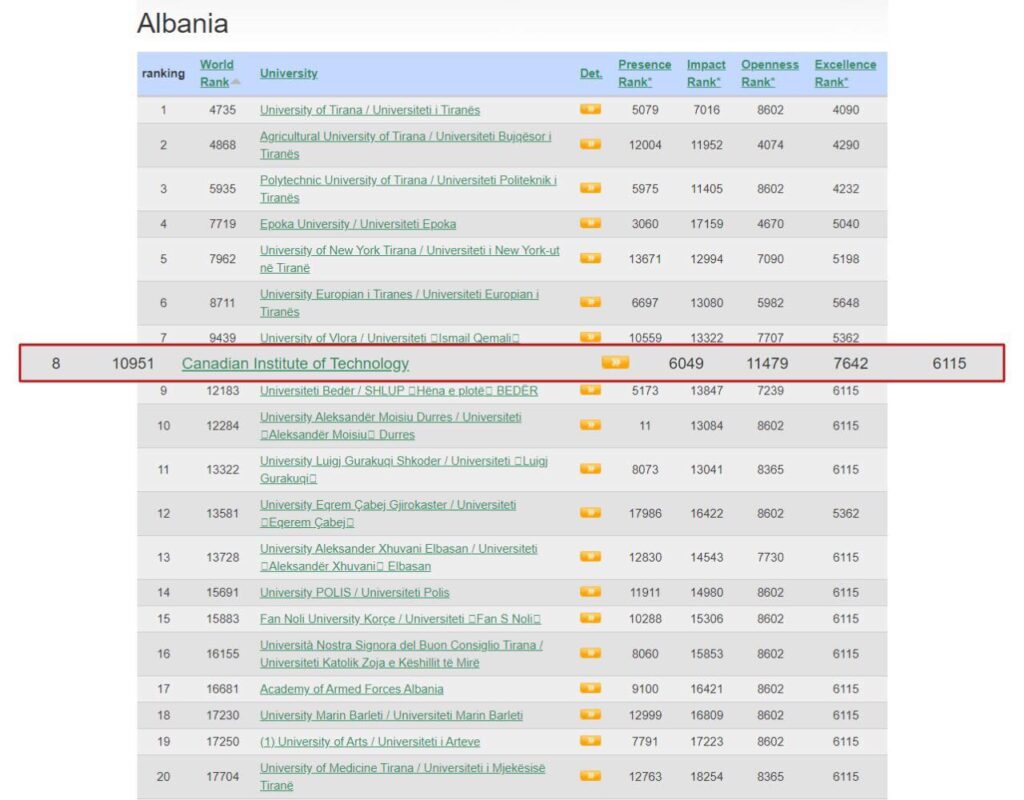Sort table by World Rank column
The width and height of the screenshot is (1024, 800).
217,73
